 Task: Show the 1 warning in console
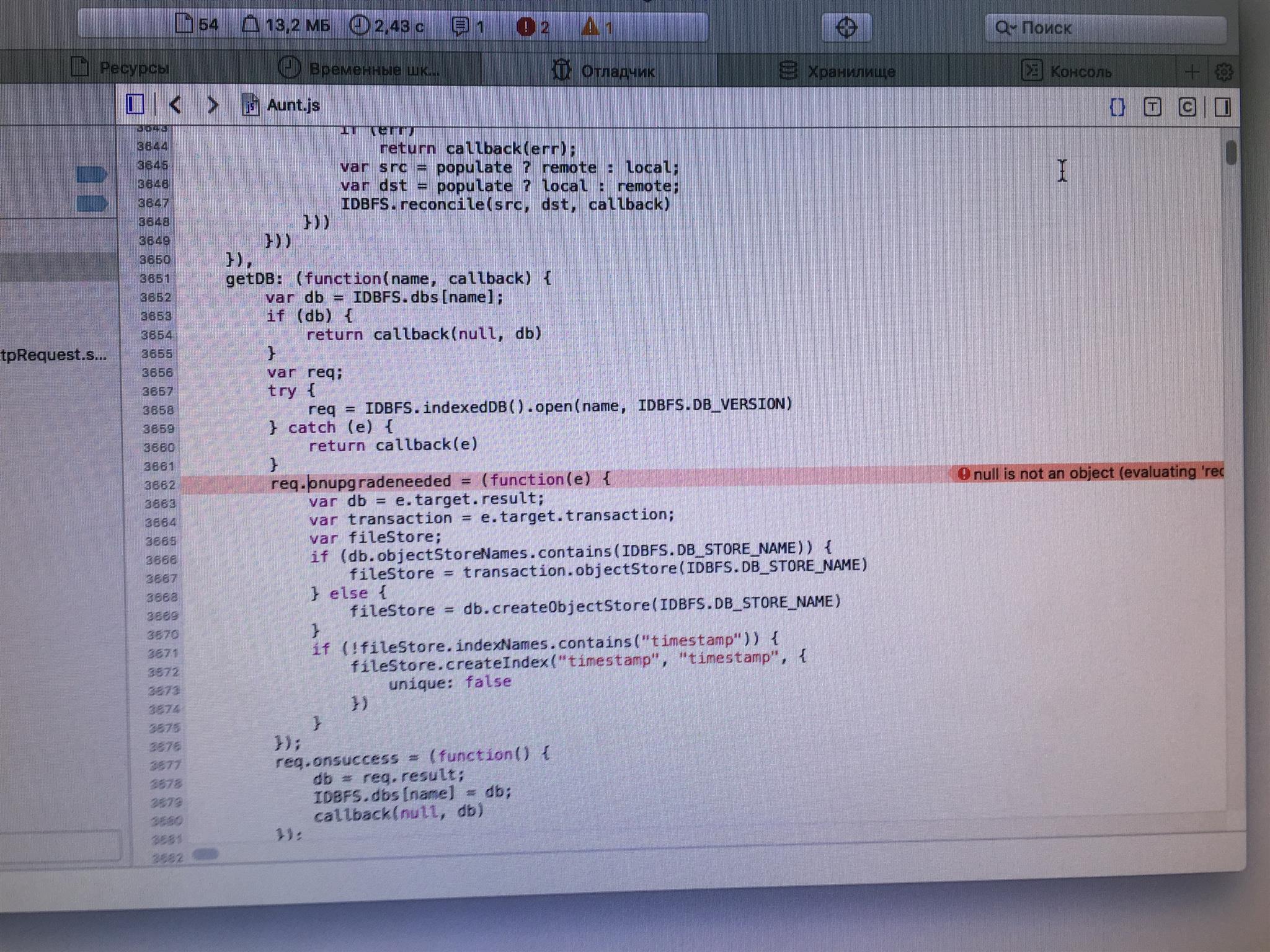[x=597, y=27]
